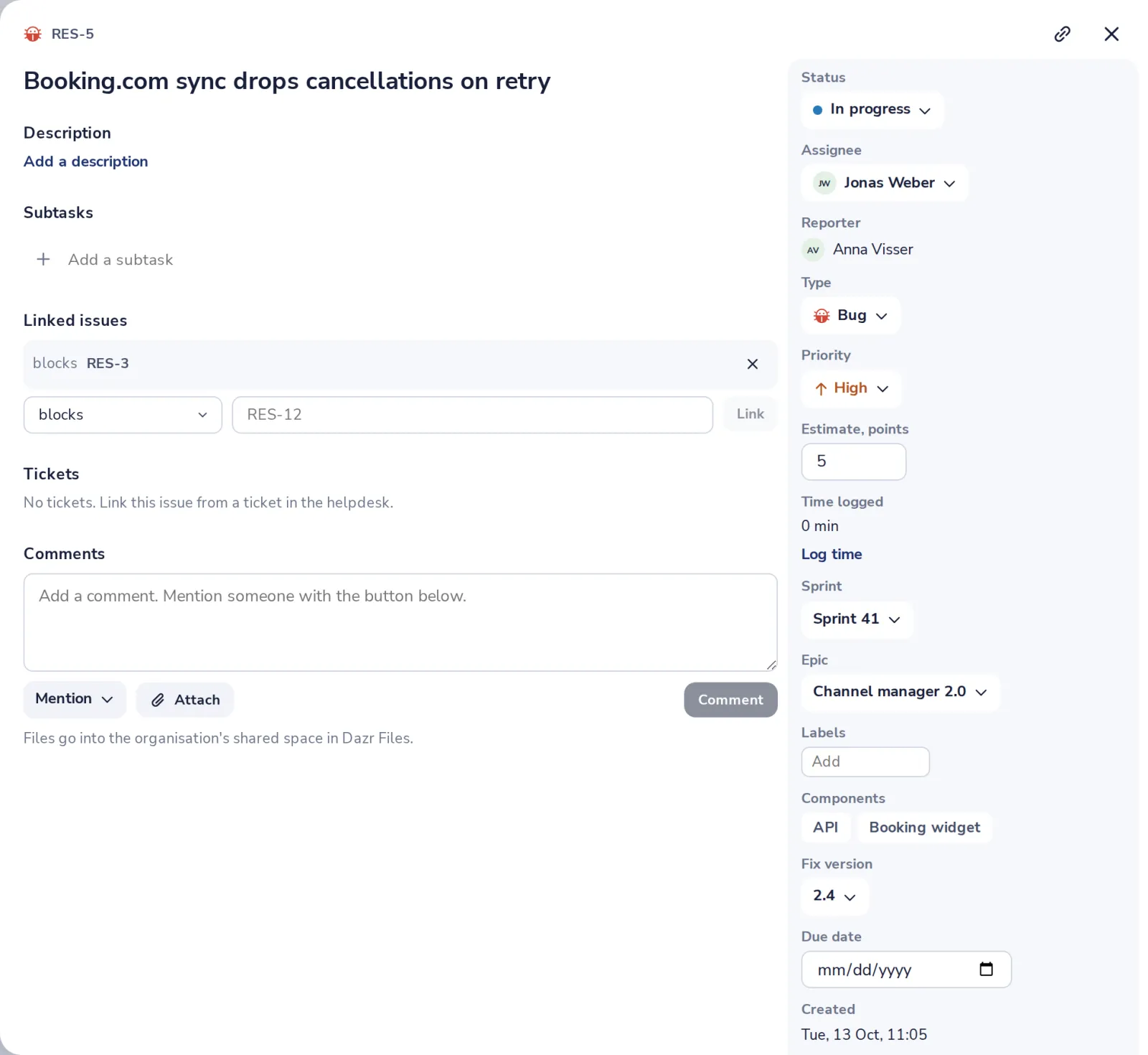Click the Add a subtask field

point(121,260)
